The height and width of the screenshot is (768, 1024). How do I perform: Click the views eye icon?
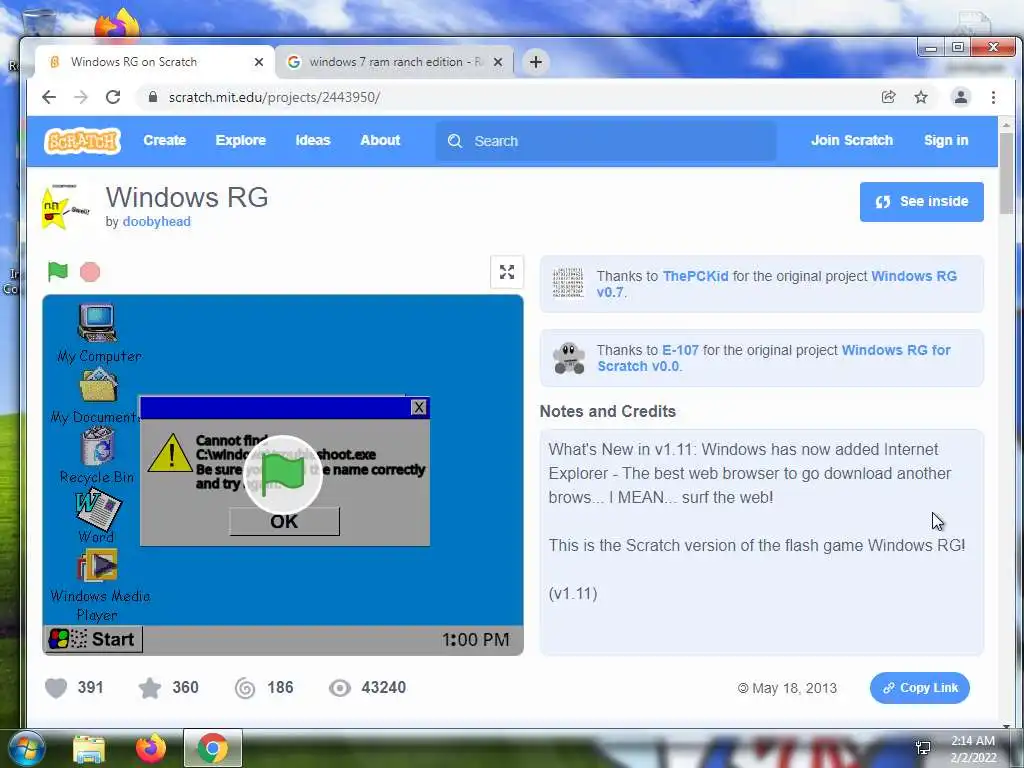click(x=340, y=688)
